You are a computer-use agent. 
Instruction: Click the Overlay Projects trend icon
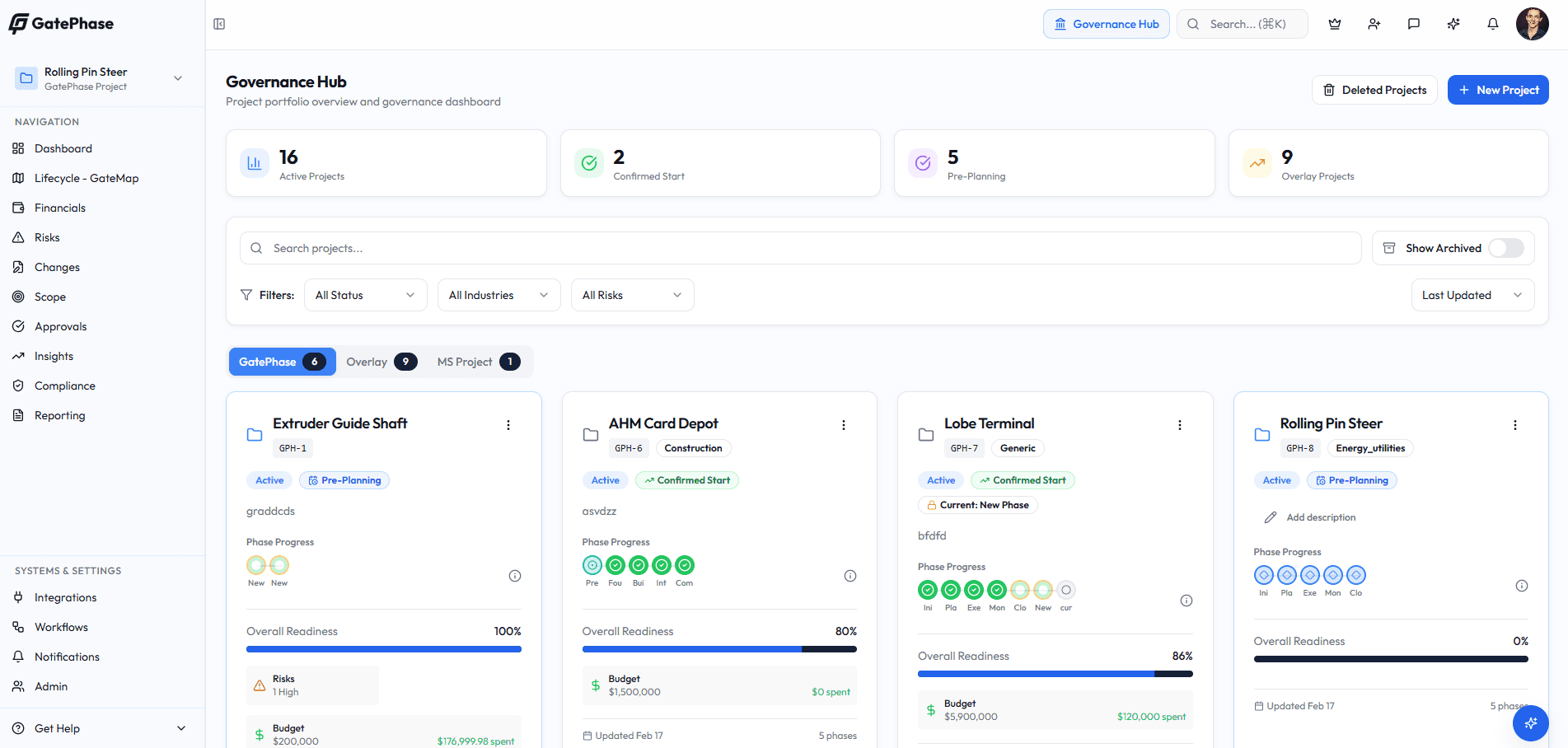point(1257,163)
